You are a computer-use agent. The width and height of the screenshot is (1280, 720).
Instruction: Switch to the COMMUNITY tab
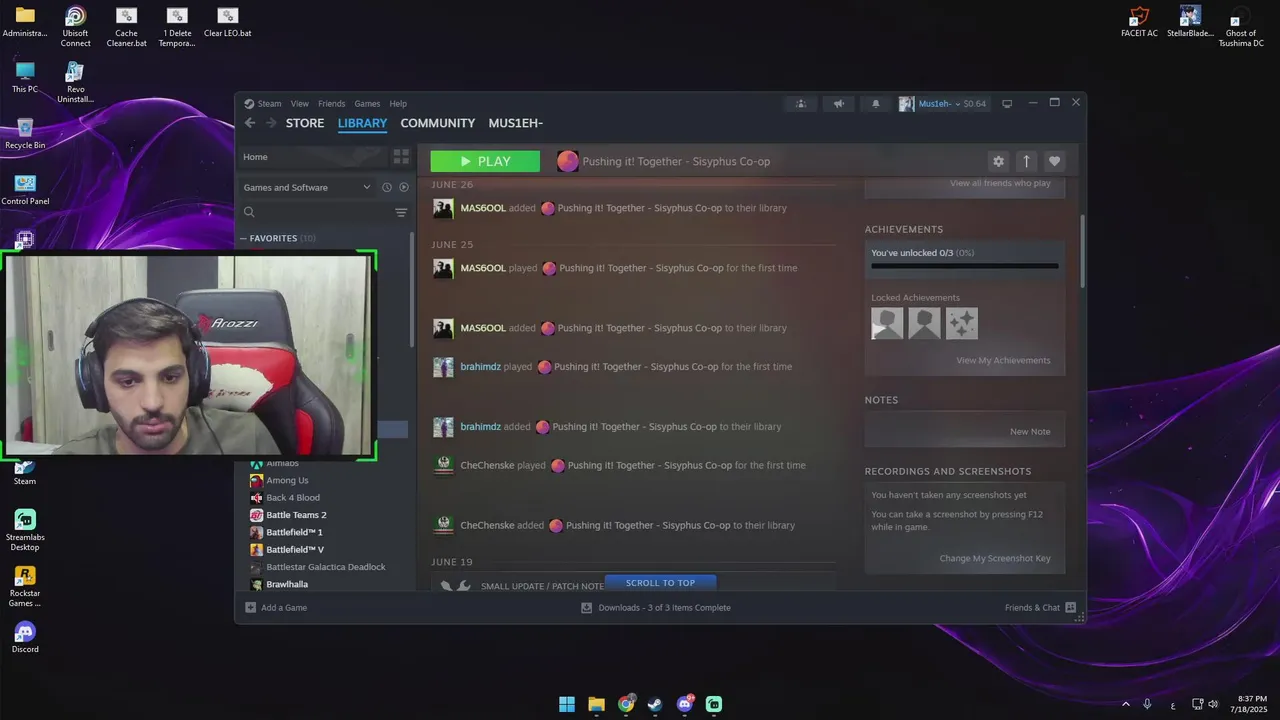[x=438, y=123]
